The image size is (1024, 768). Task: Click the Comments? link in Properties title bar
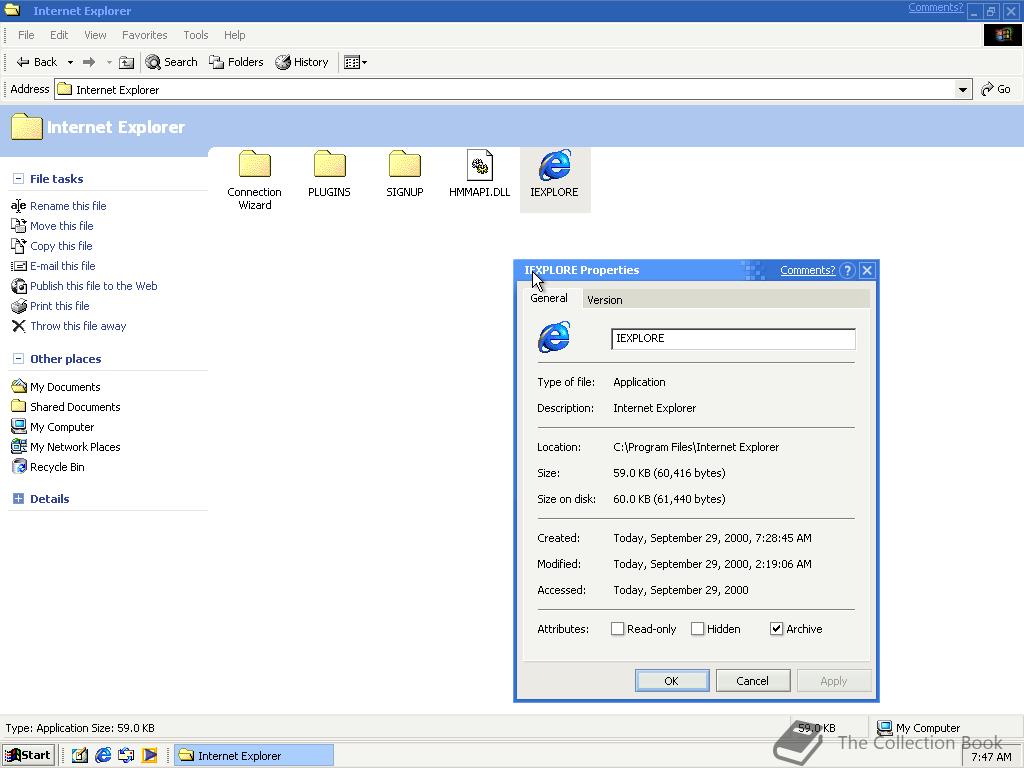pos(808,270)
